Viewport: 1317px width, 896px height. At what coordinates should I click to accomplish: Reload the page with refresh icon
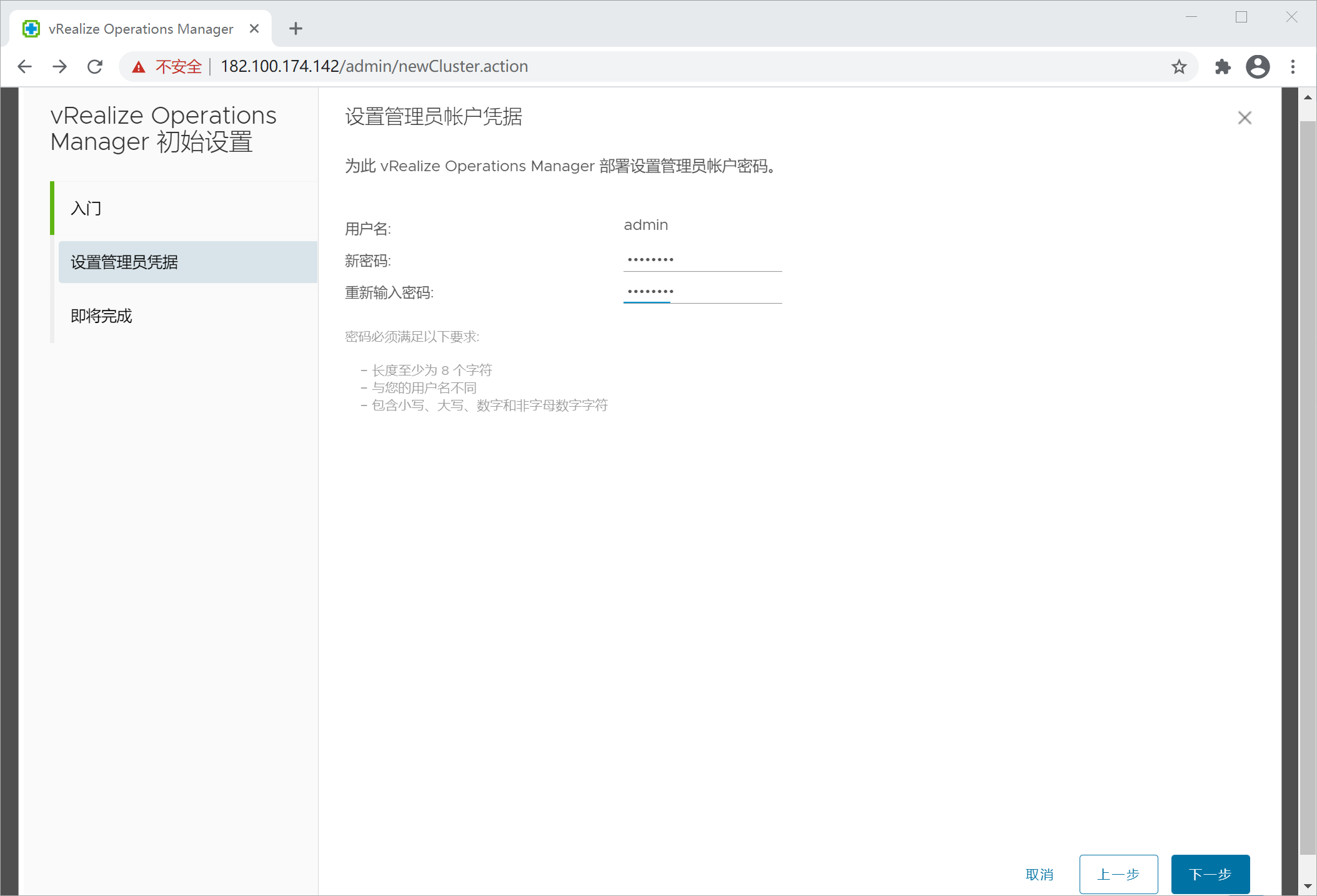pos(95,66)
